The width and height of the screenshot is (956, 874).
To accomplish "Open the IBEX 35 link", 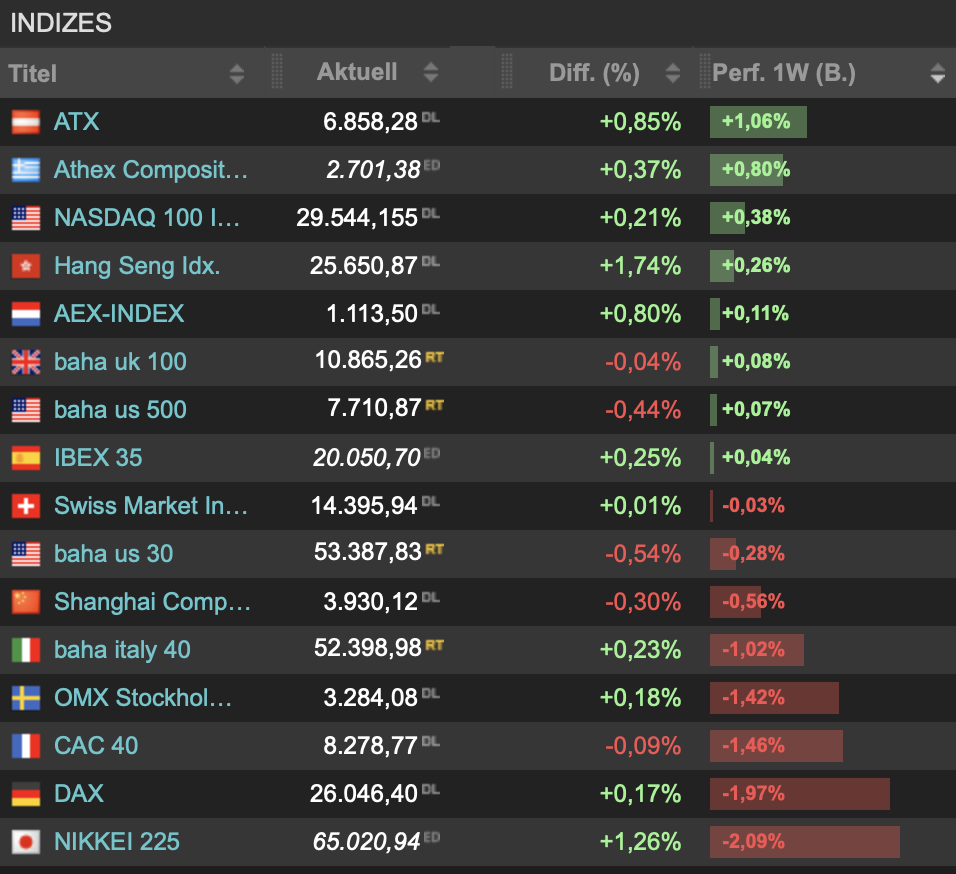I will tap(98, 458).
